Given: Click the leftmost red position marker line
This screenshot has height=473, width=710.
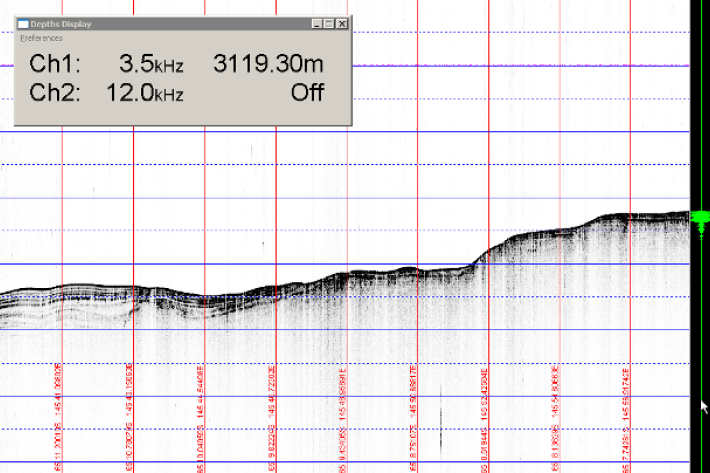Looking at the screenshot, I should click(x=62, y=200).
